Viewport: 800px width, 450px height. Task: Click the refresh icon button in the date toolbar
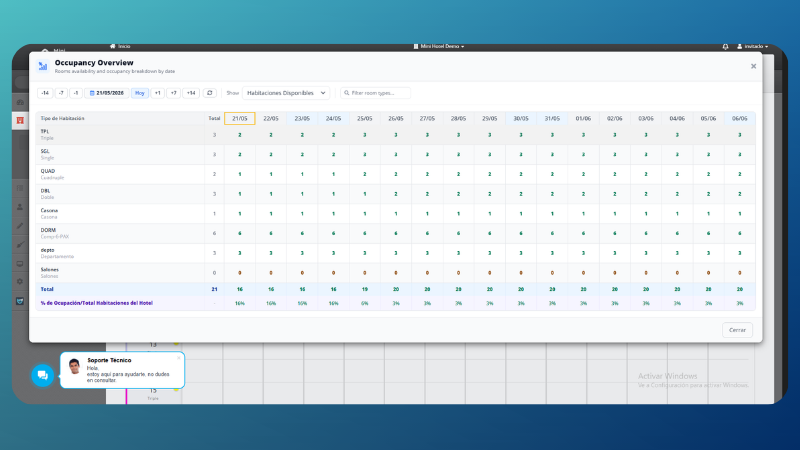tap(210, 93)
